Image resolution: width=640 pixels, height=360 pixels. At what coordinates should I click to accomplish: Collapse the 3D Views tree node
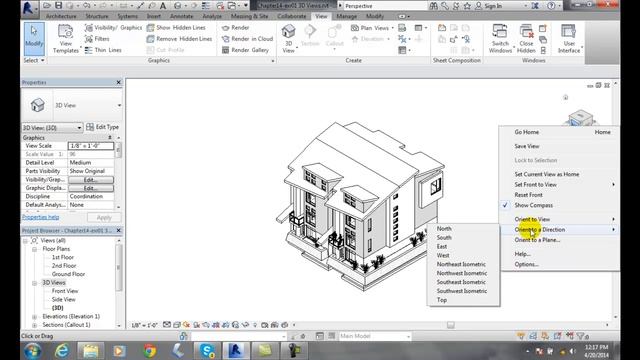(x=35, y=283)
